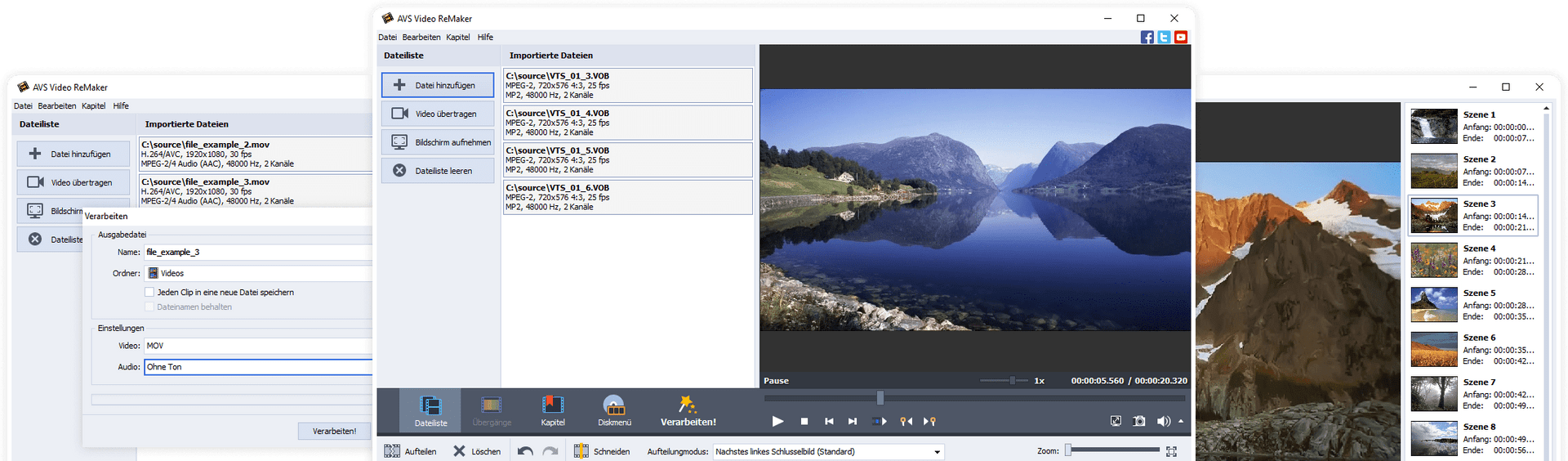Take a snapshot with the camera icon
This screenshot has height=461, width=1568.
tap(1139, 421)
